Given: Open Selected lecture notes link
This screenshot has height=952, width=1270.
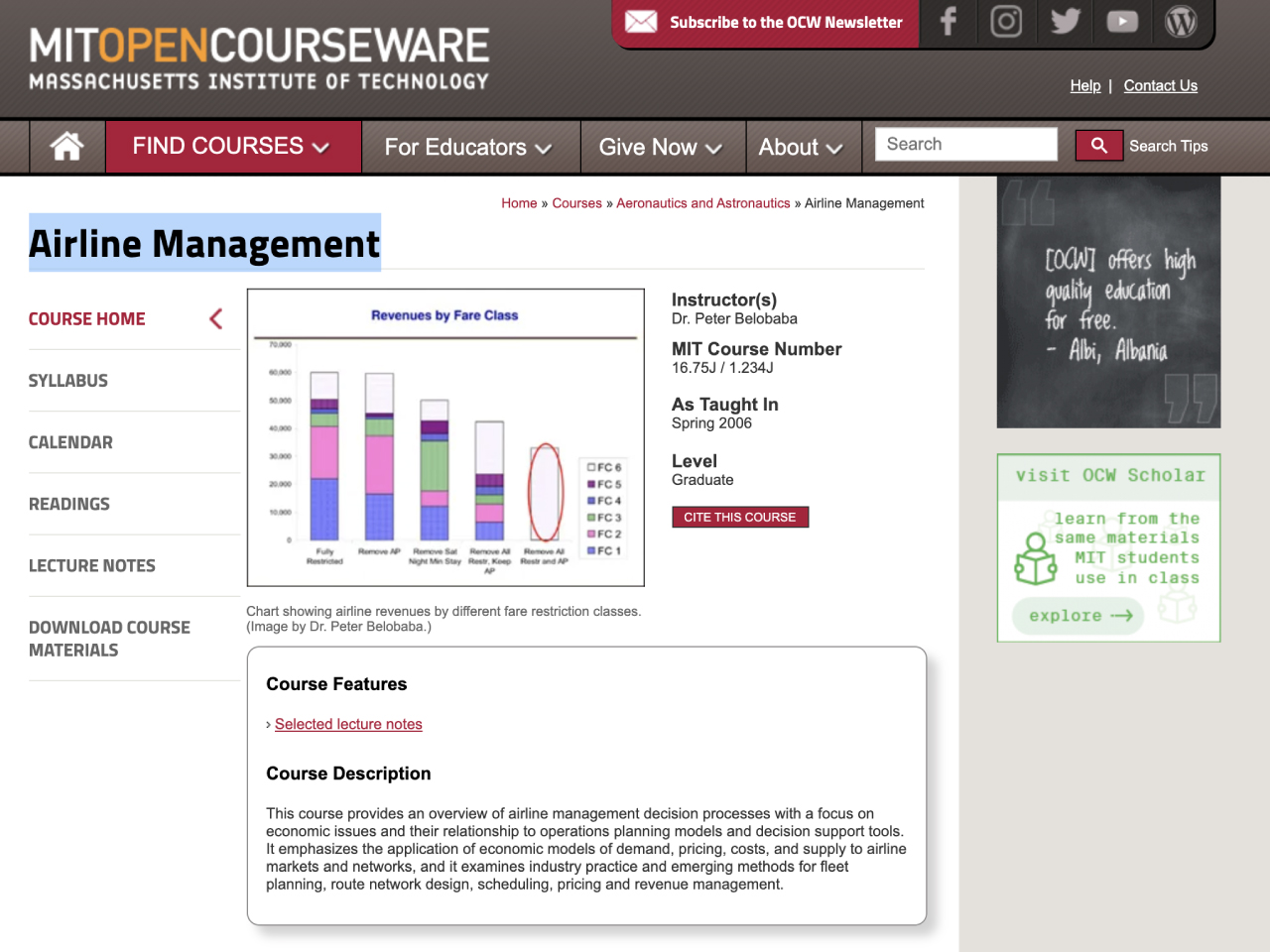Looking at the screenshot, I should 348,724.
